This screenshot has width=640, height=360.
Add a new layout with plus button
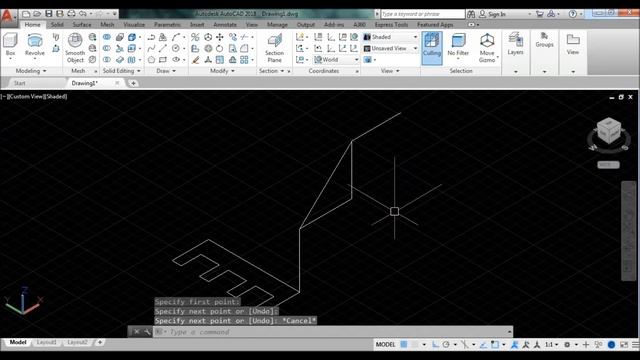(100, 342)
